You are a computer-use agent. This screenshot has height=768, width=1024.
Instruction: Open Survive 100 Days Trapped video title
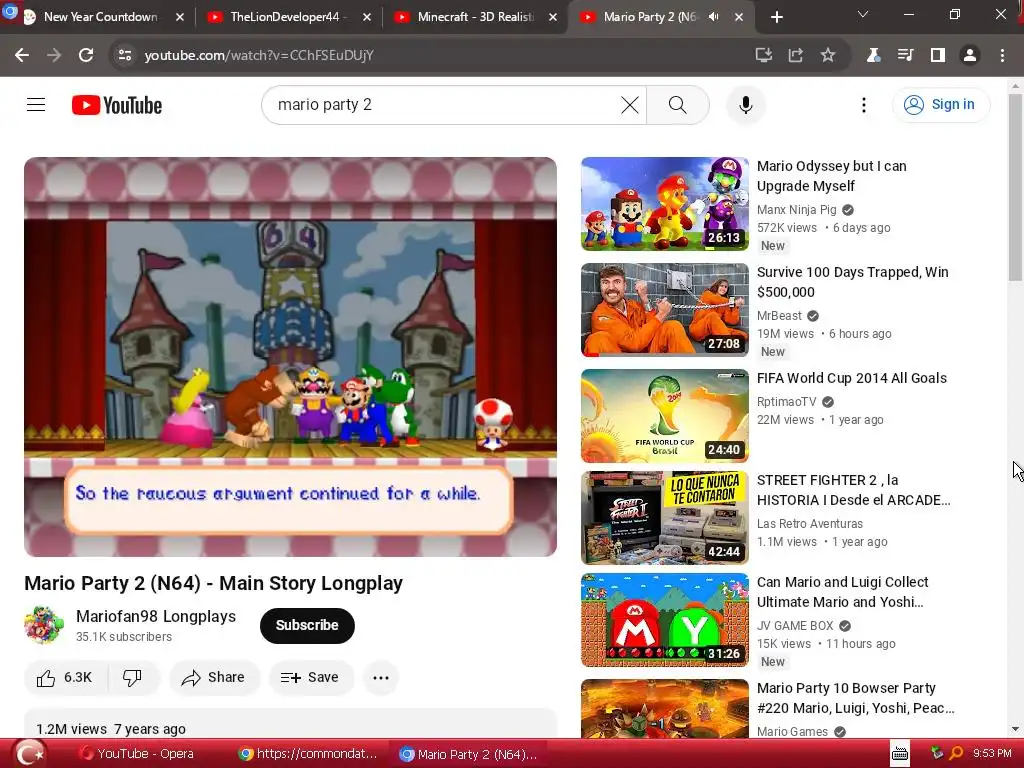pyautogui.click(x=852, y=282)
